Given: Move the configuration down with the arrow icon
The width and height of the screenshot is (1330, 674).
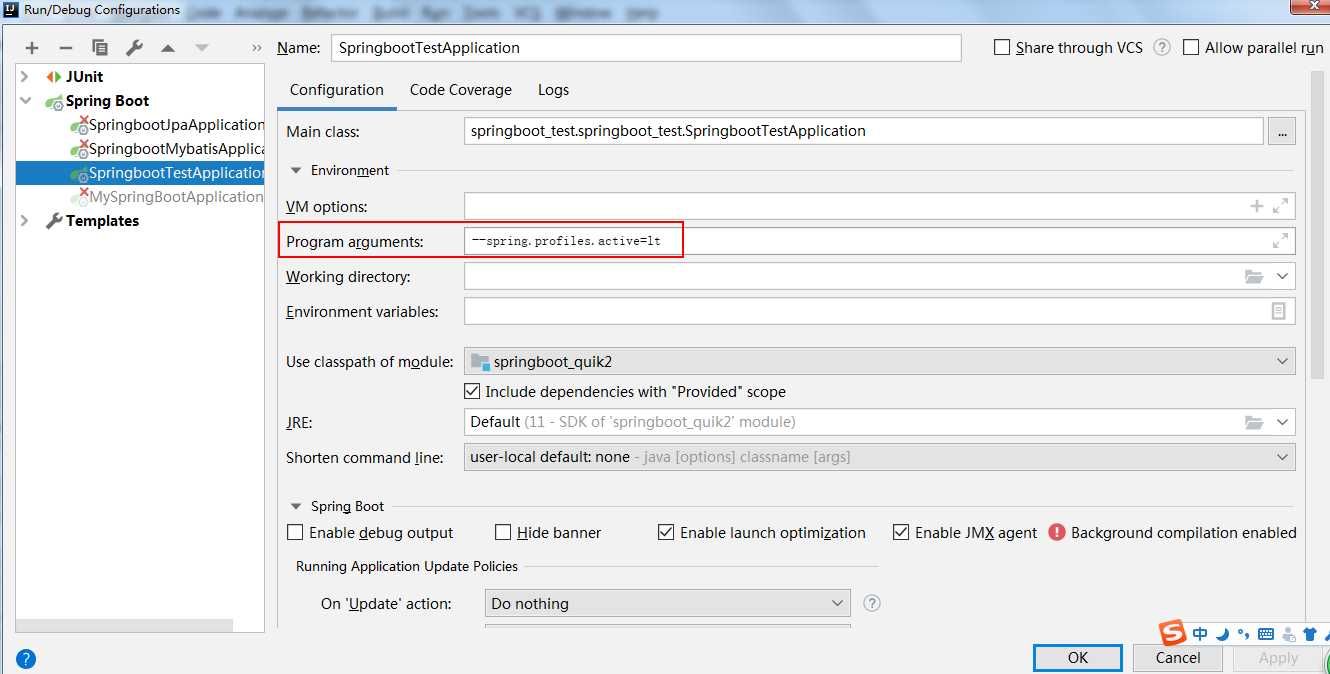Looking at the screenshot, I should 202,48.
